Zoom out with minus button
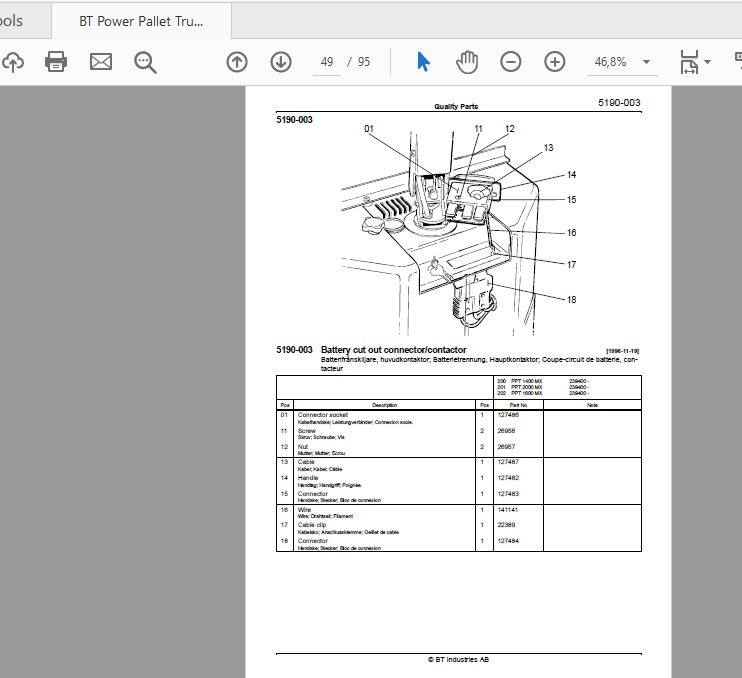 [x=511, y=62]
